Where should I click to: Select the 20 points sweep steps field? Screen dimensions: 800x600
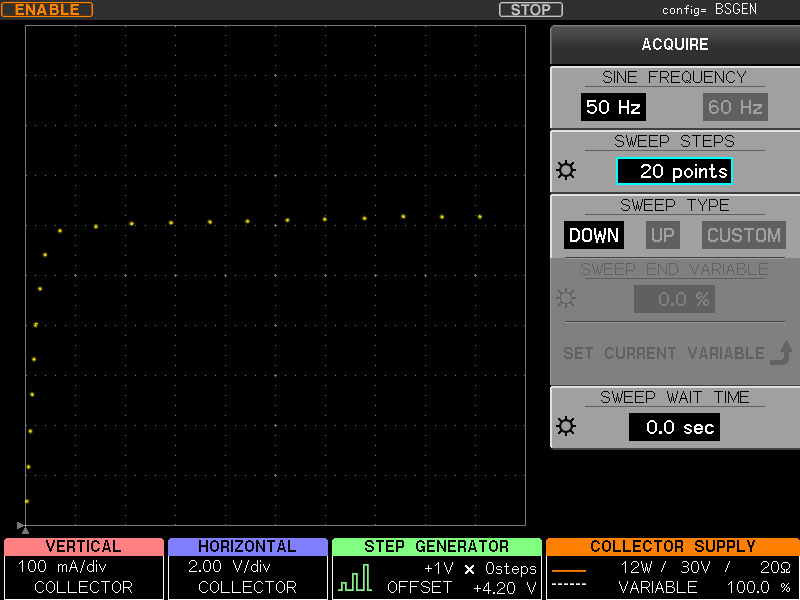click(674, 171)
